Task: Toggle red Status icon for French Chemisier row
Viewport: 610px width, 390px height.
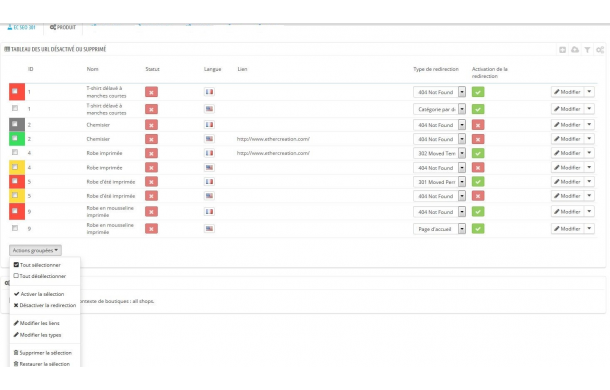Action: click(151, 125)
